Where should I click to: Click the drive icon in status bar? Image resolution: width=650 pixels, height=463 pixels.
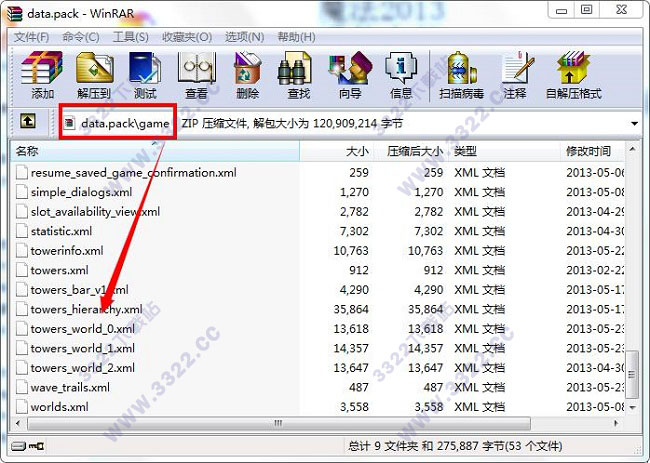pos(19,446)
